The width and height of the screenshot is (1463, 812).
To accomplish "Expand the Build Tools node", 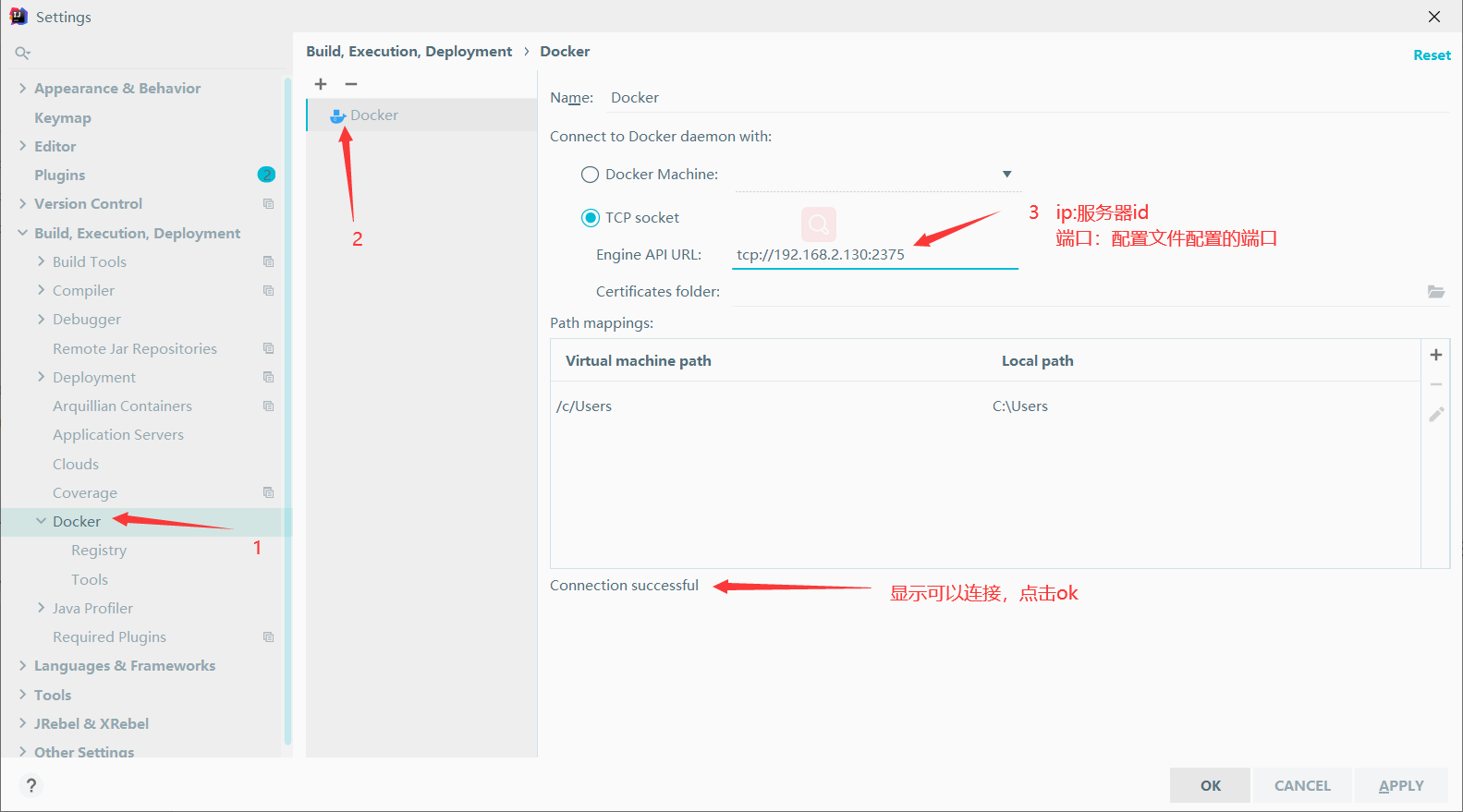I will 41,261.
